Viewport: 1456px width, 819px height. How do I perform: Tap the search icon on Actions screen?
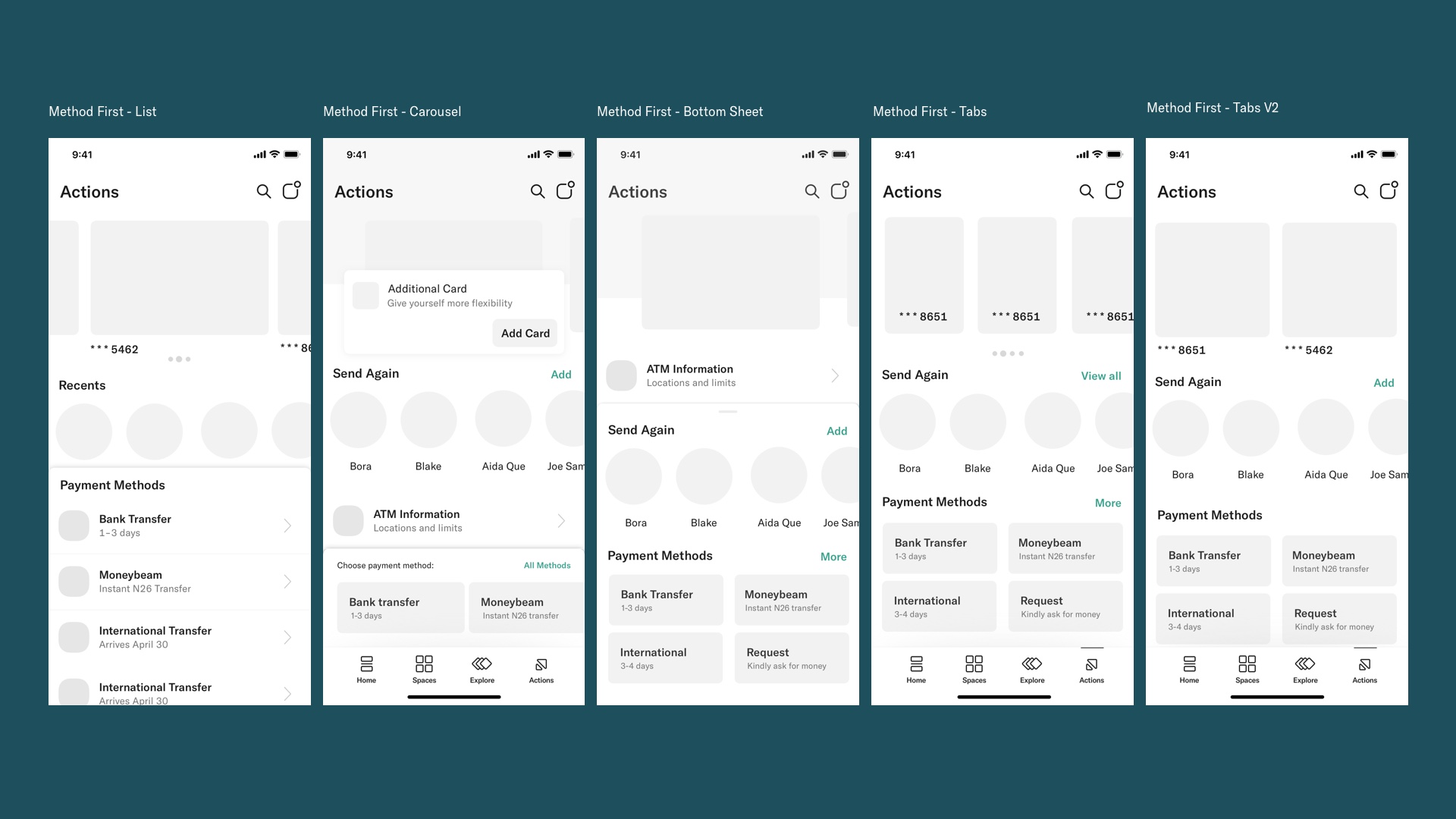264,191
